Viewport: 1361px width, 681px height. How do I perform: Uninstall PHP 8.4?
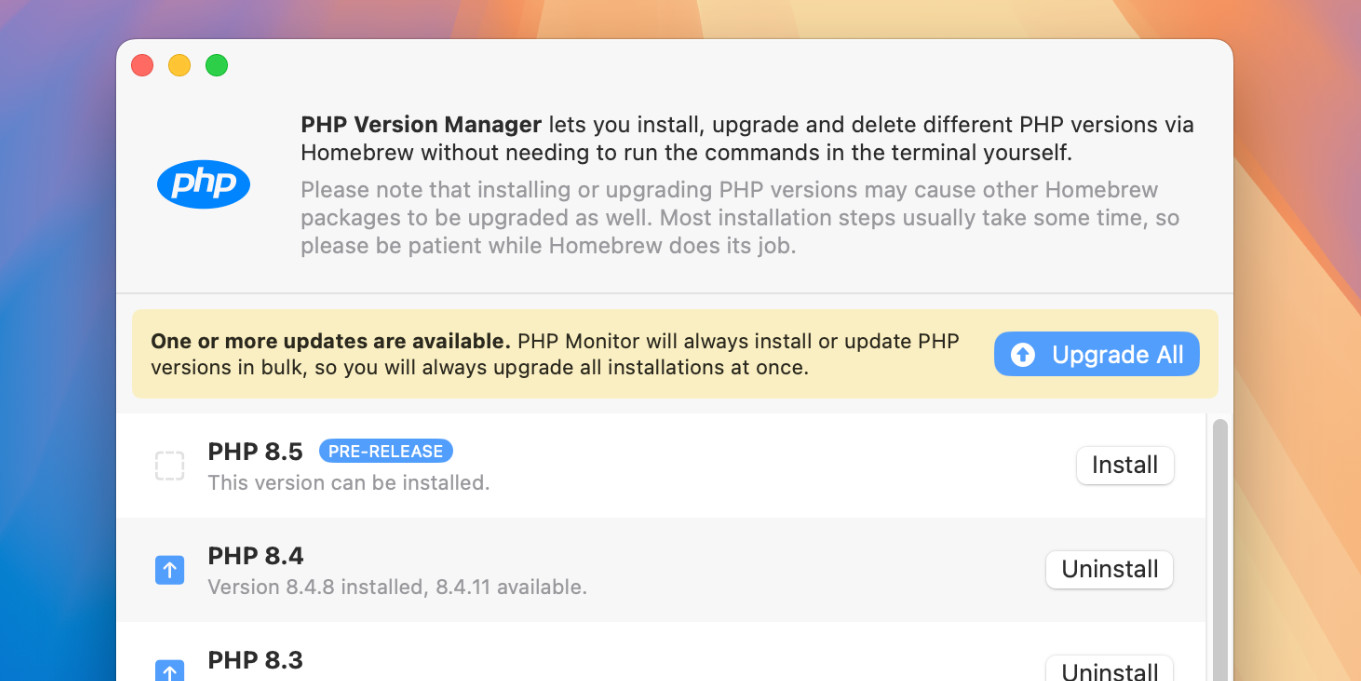coord(1109,569)
